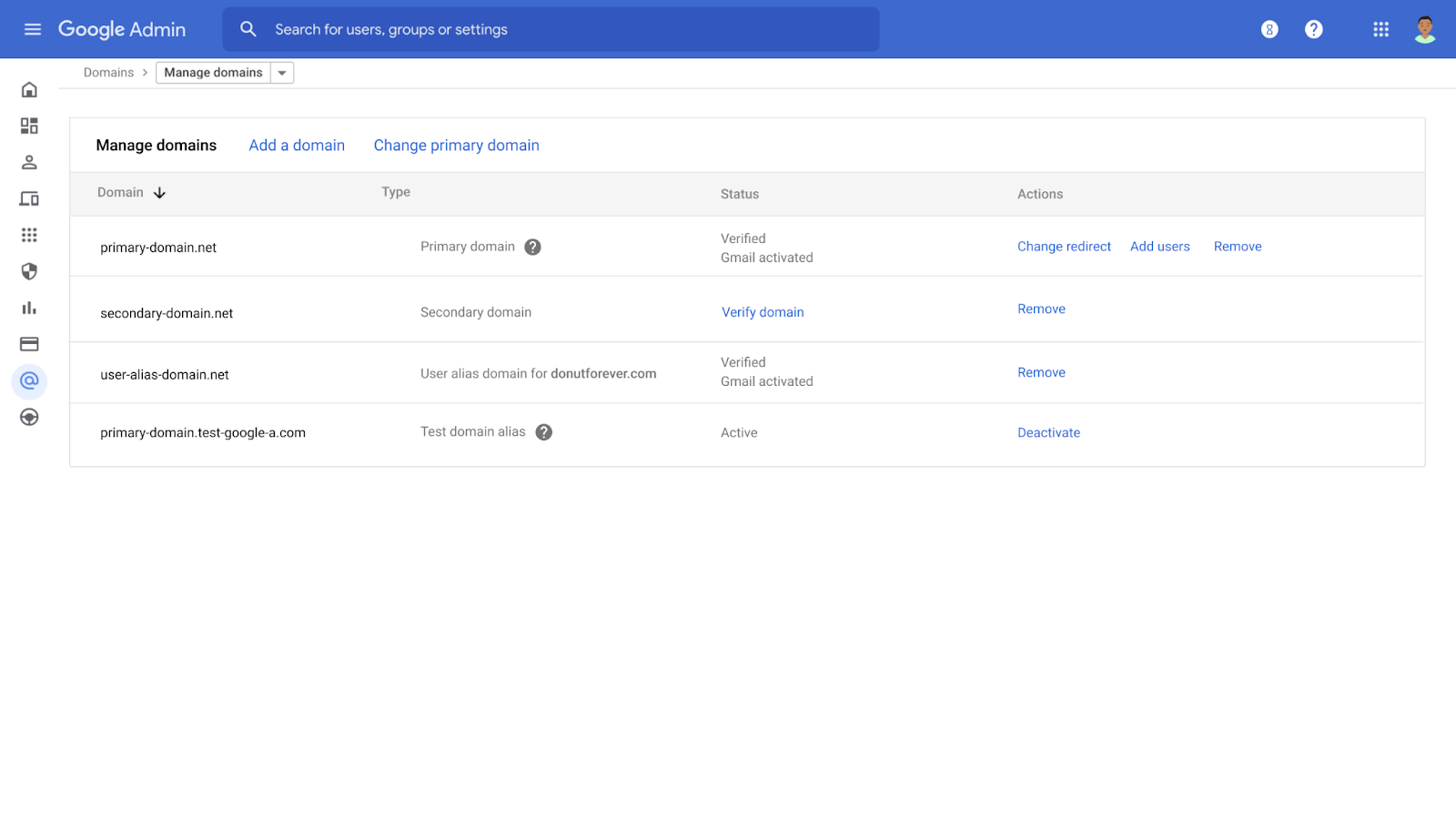Select the Domains @ sidebar icon

pos(29,380)
